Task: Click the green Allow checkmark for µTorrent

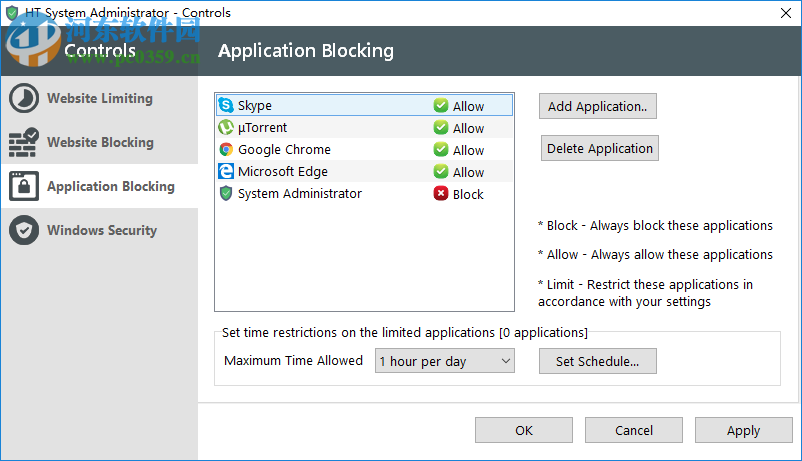Action: coord(440,127)
